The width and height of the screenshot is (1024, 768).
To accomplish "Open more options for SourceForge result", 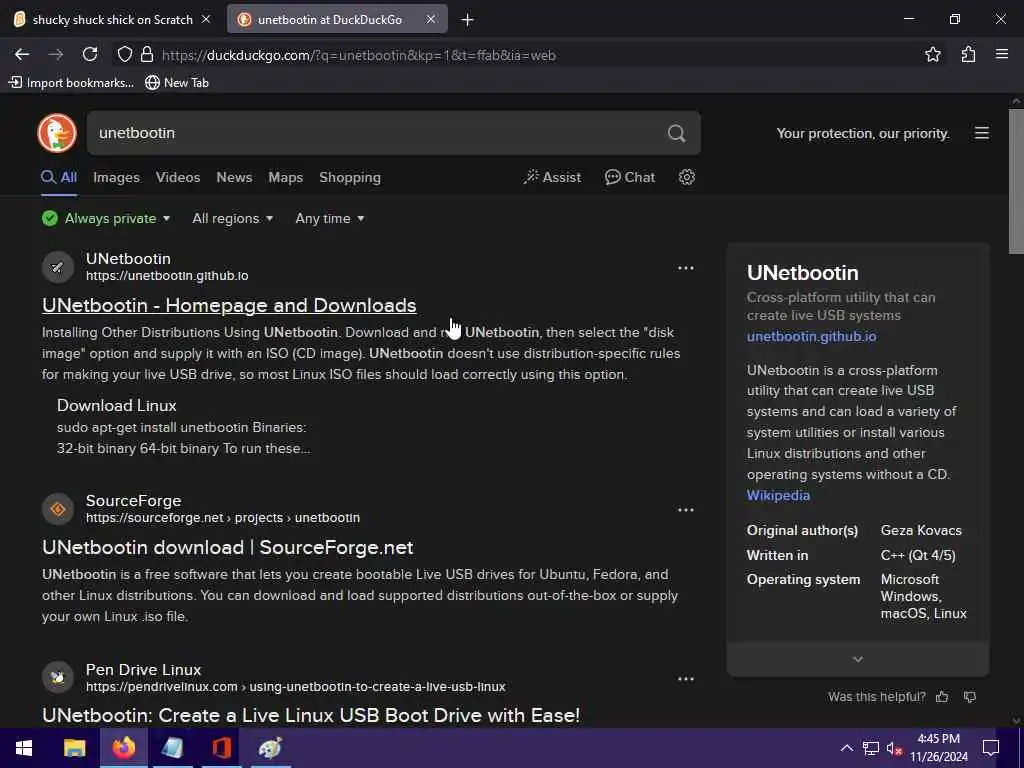I will [x=686, y=509].
